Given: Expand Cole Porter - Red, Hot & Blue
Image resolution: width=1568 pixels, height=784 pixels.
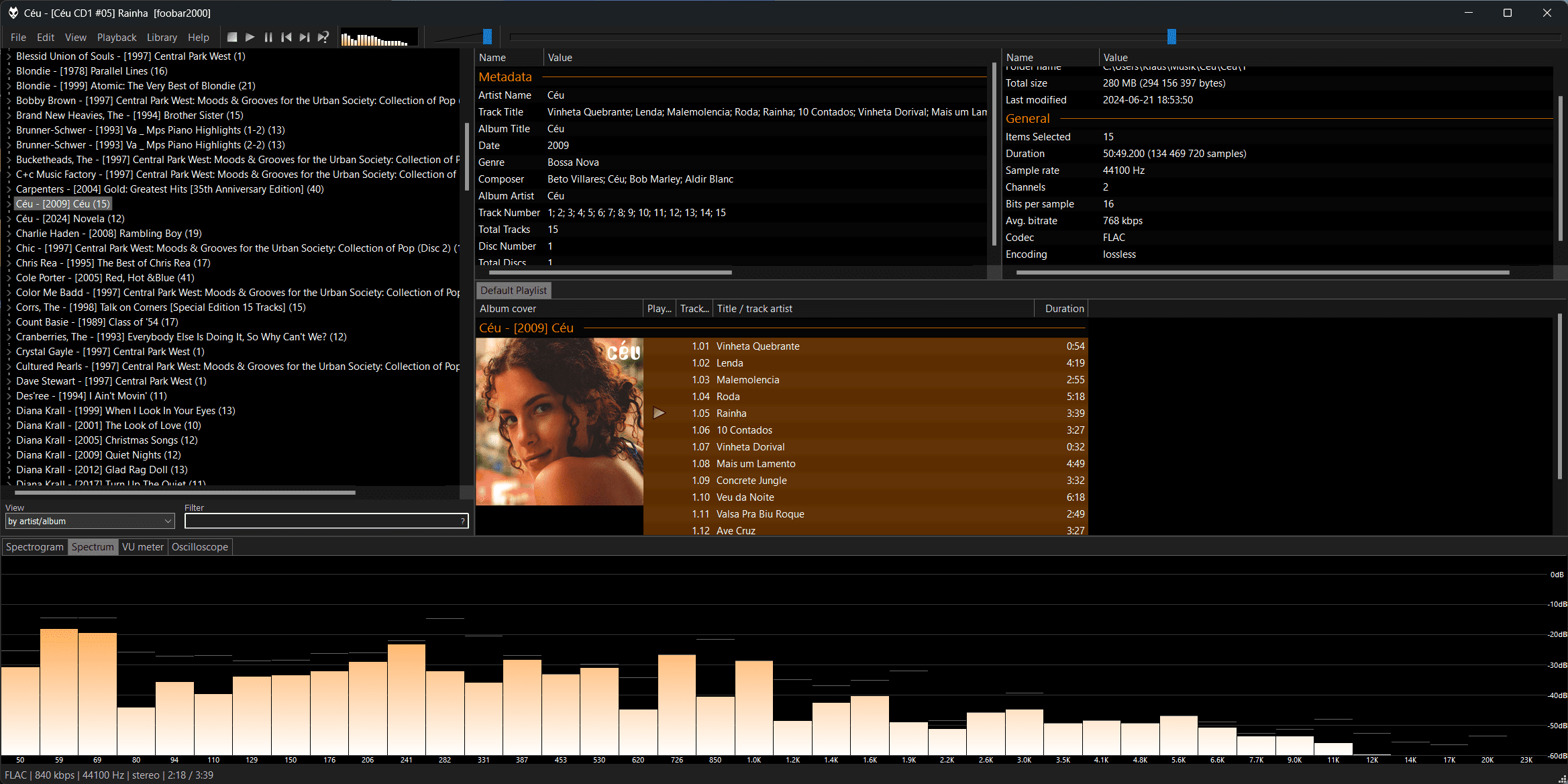Looking at the screenshot, I should point(9,278).
